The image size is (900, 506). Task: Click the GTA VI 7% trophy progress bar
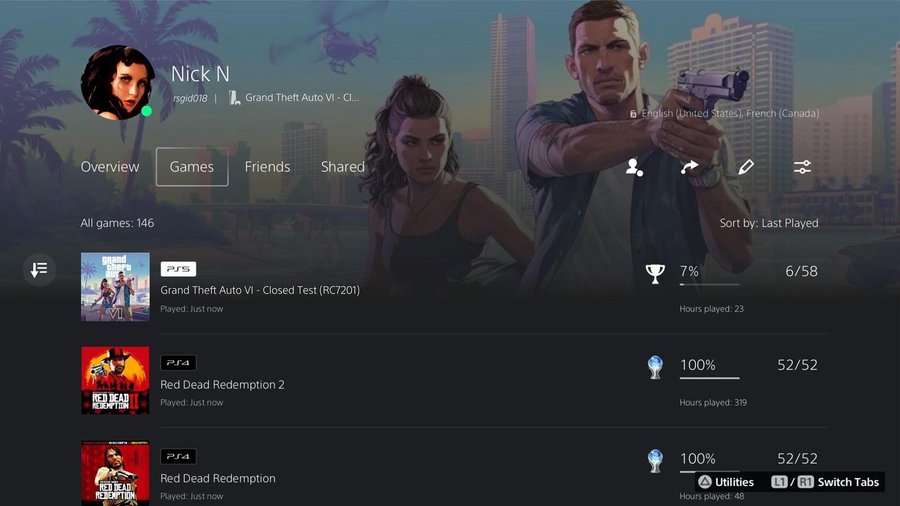coord(709,285)
